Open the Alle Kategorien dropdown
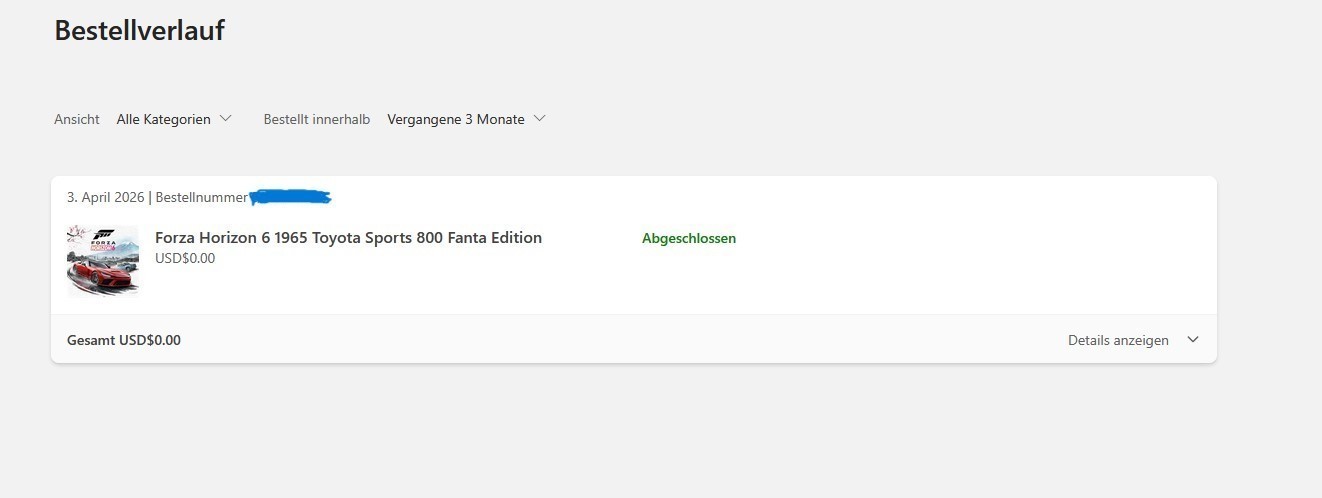The image size is (1322, 498). pos(174,119)
